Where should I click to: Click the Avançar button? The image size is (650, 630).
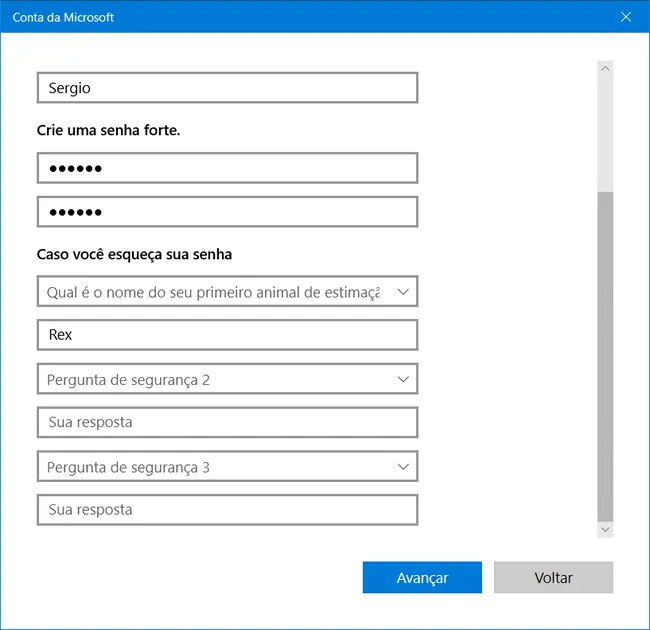[x=422, y=577]
